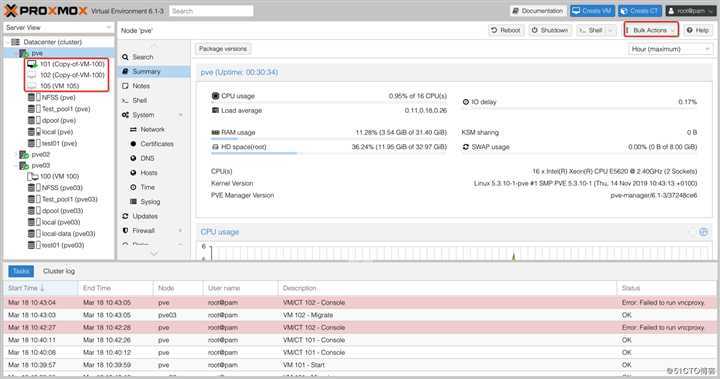The height and width of the screenshot is (379, 720).
Task: Click the Proxmox logo
Action: pos(45,11)
